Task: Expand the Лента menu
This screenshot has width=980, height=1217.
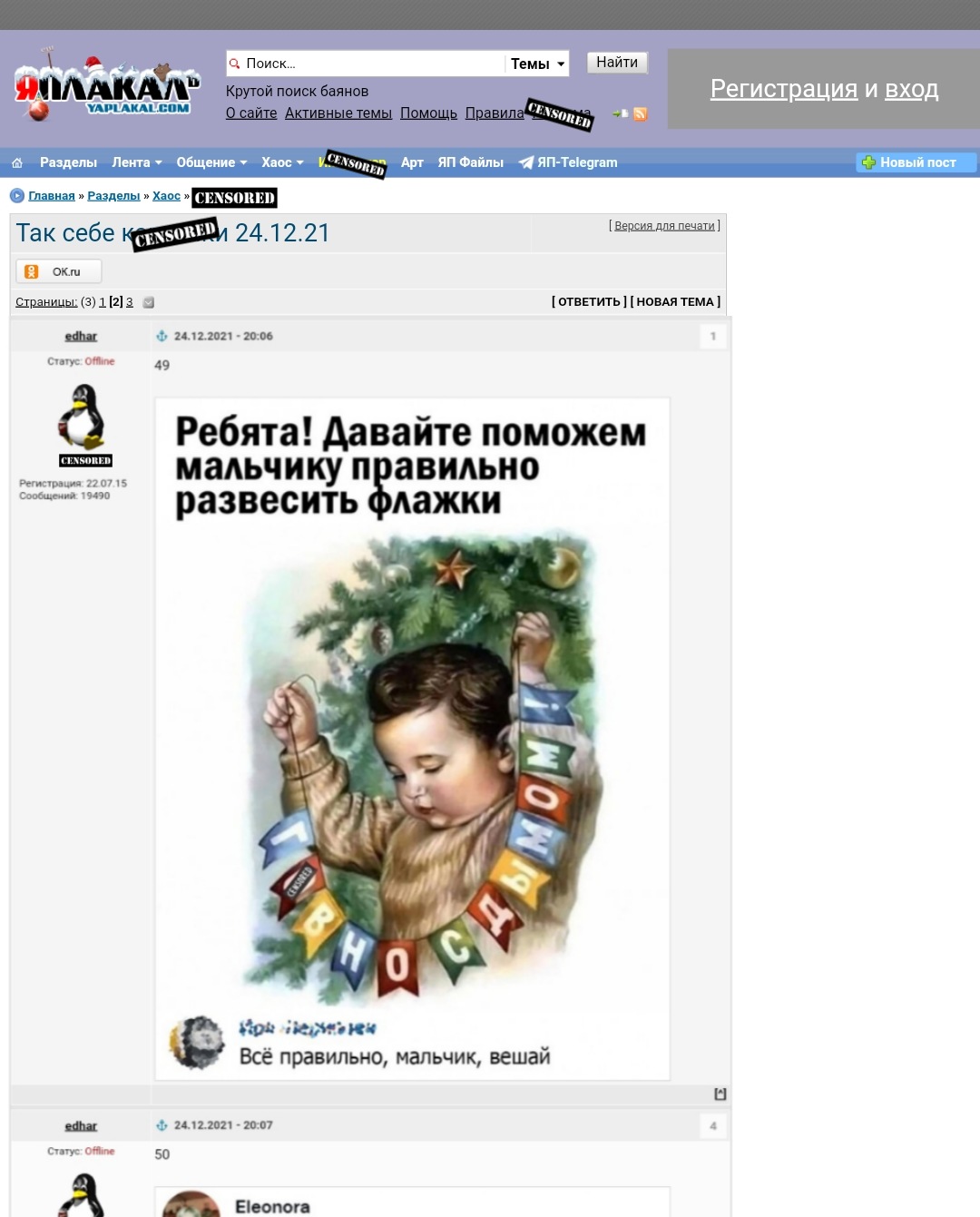Action: point(137,162)
